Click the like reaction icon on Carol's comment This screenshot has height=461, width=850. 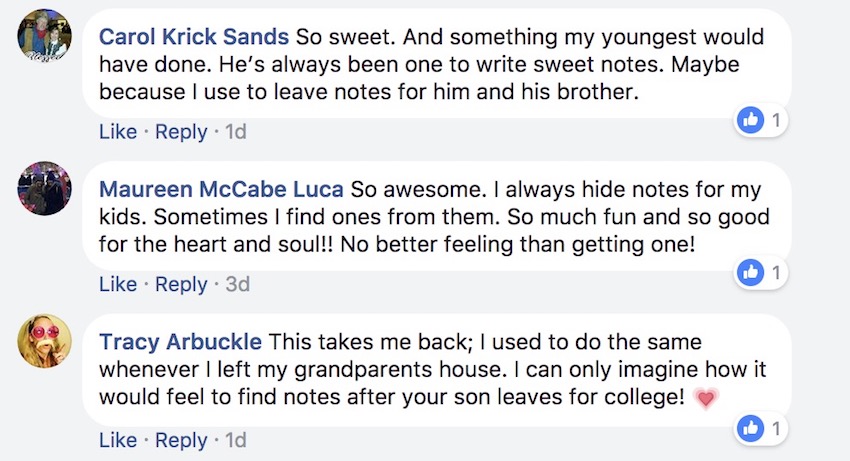pyautogui.click(x=750, y=119)
